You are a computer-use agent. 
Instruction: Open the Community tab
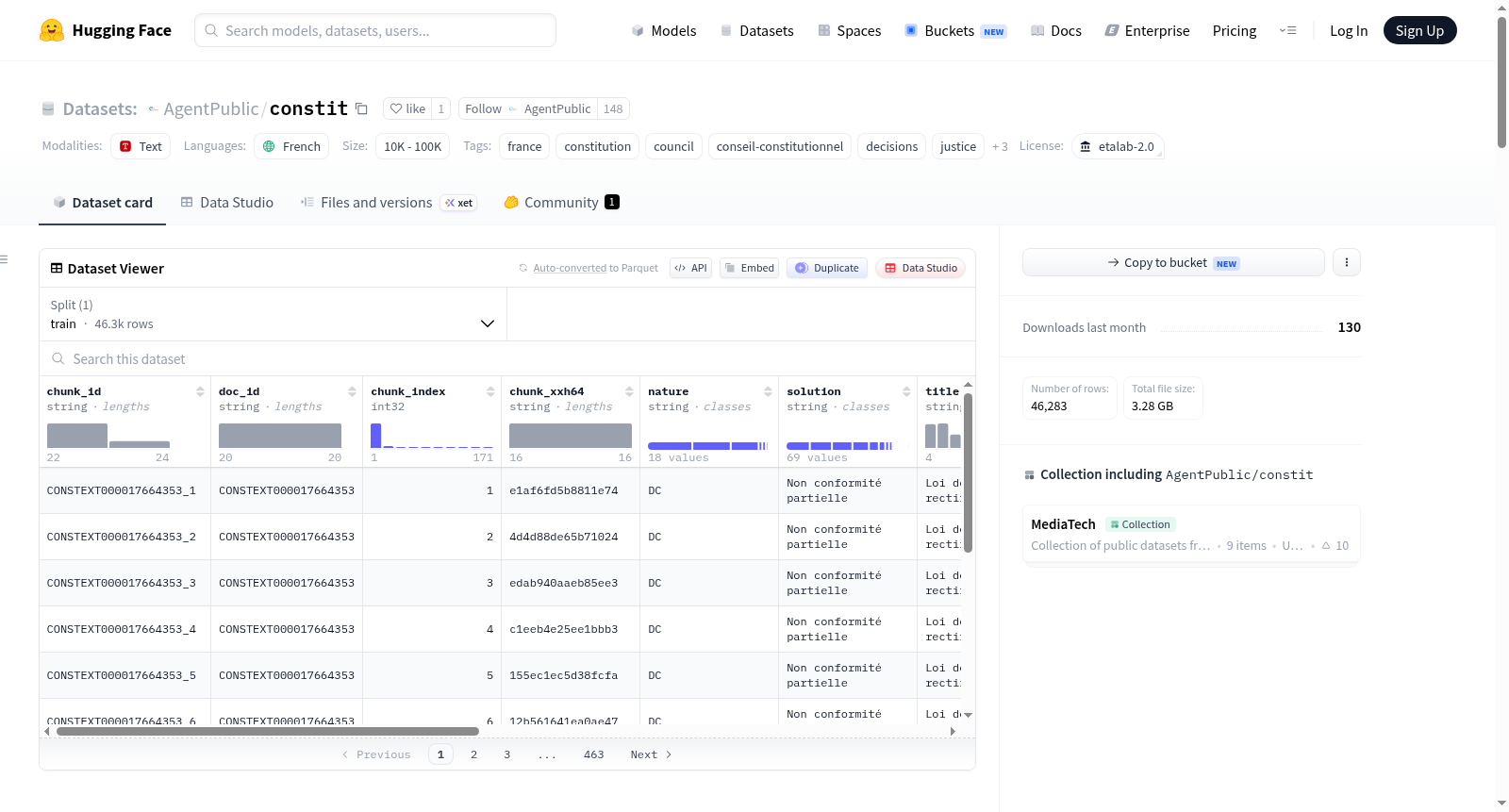[x=561, y=202]
